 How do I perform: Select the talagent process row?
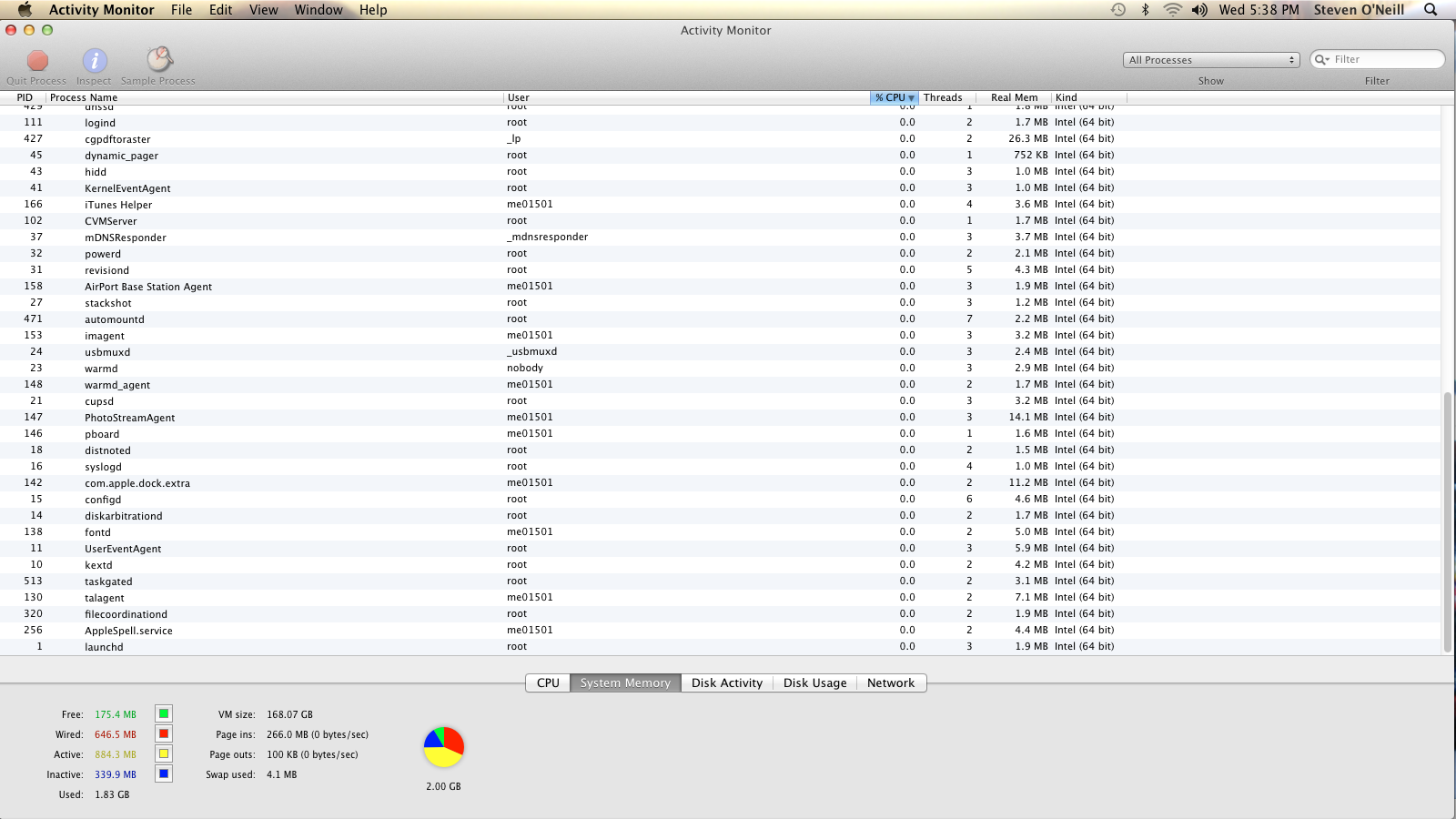point(721,597)
